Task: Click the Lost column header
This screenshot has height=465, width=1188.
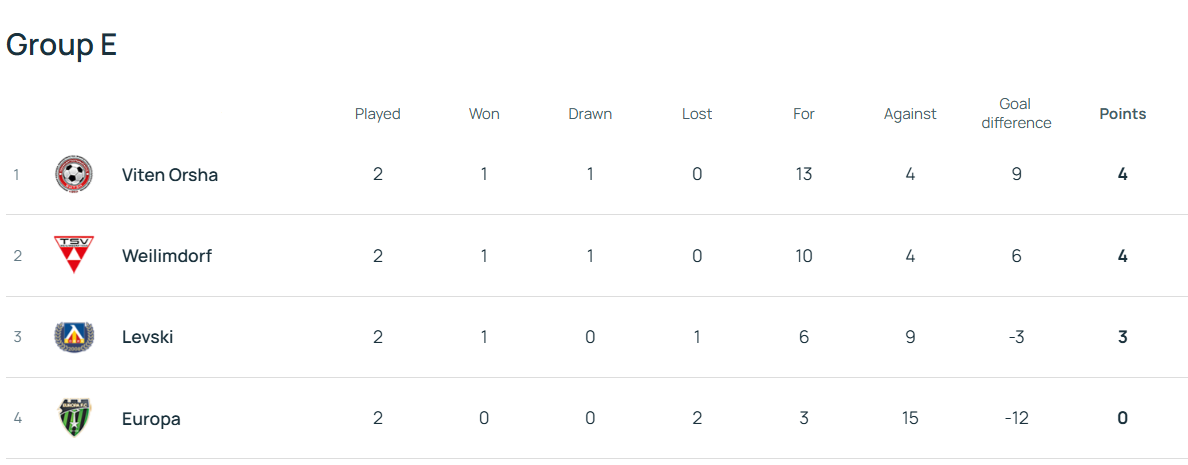Action: (x=697, y=114)
